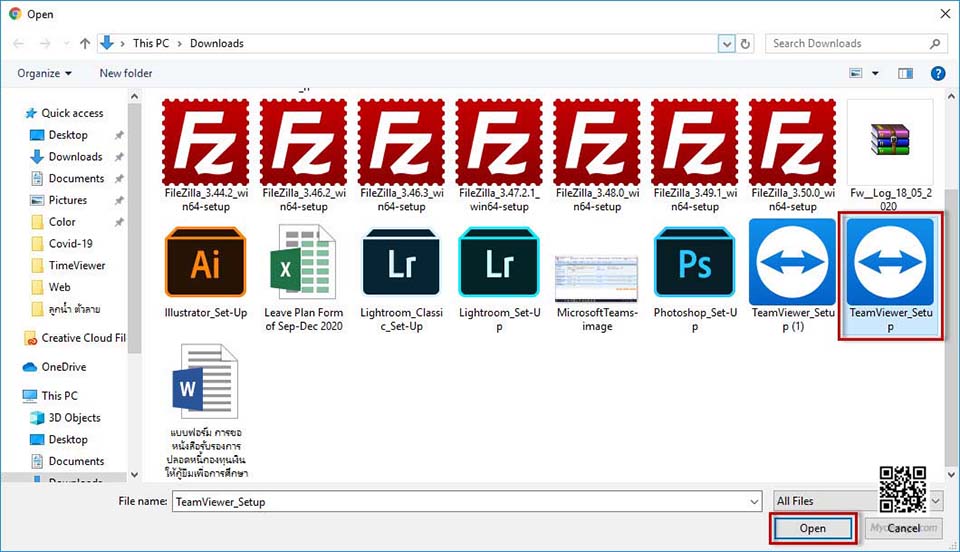
Task: Click the Search Downloads field
Action: [x=855, y=43]
